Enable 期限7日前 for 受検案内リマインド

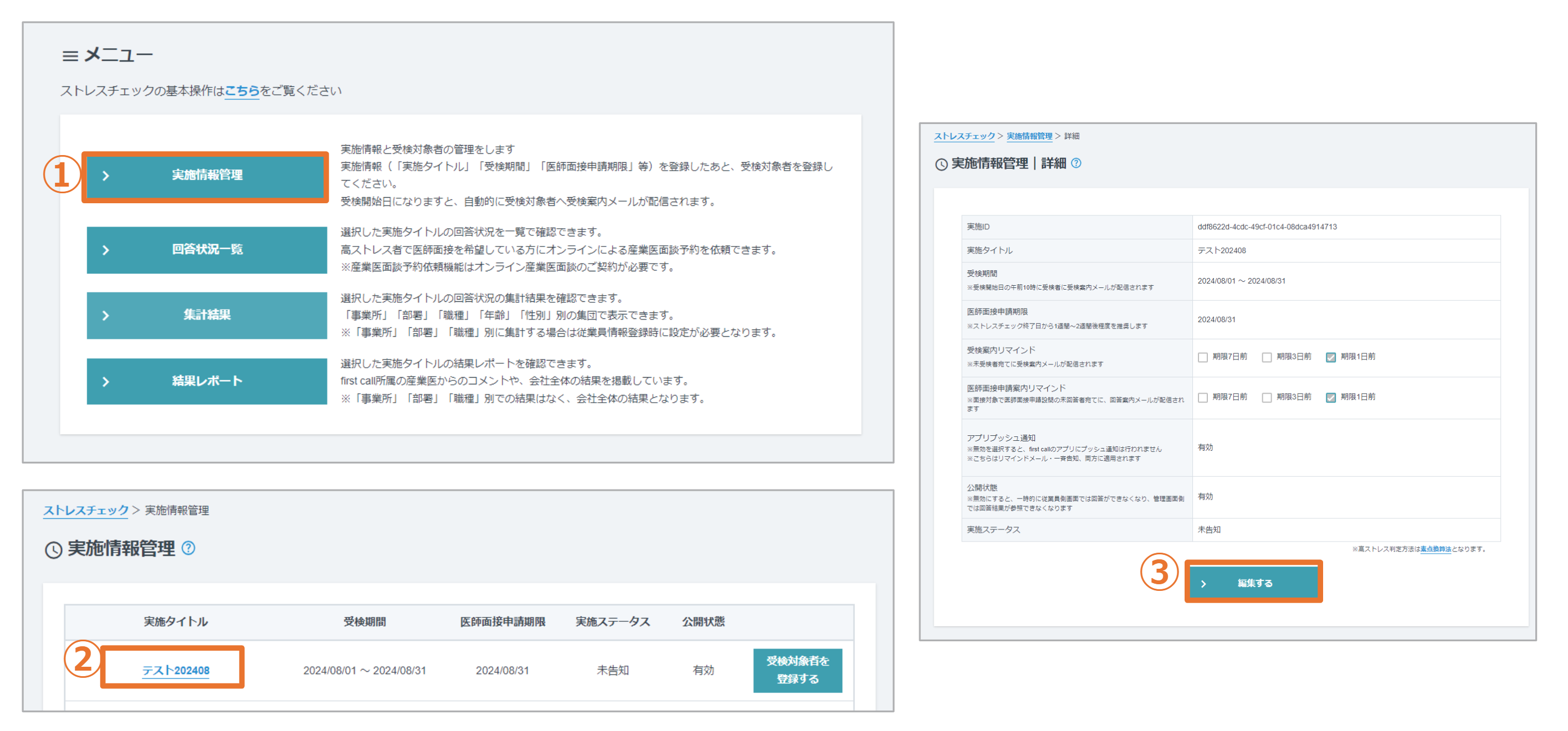click(x=1203, y=357)
